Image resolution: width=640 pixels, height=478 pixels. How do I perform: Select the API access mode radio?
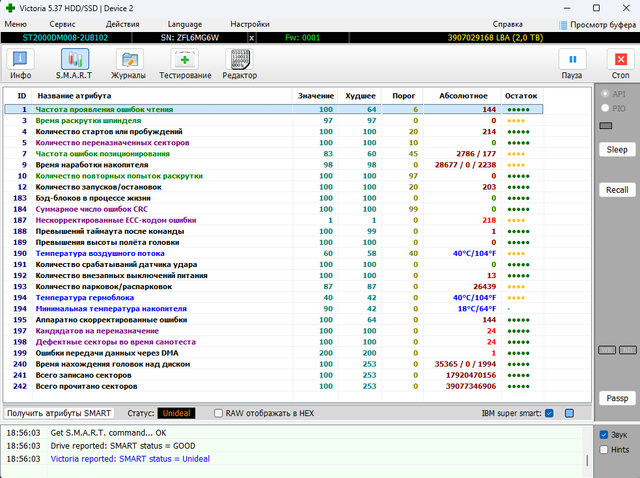[605, 94]
